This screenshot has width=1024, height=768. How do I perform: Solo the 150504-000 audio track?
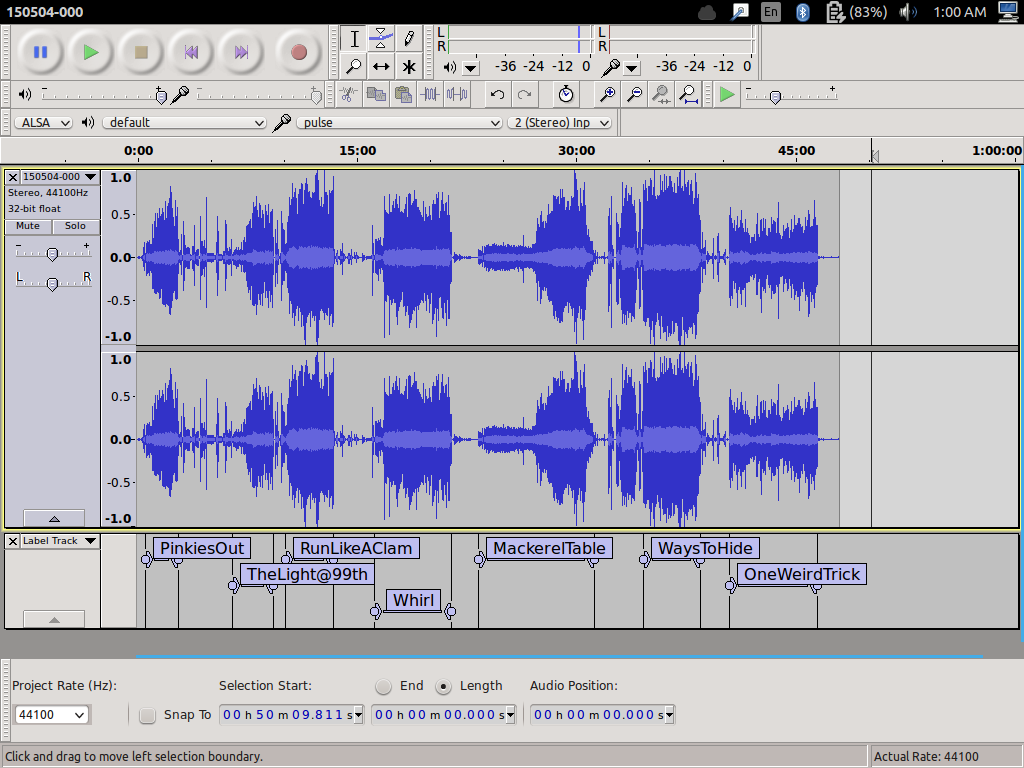click(76, 226)
